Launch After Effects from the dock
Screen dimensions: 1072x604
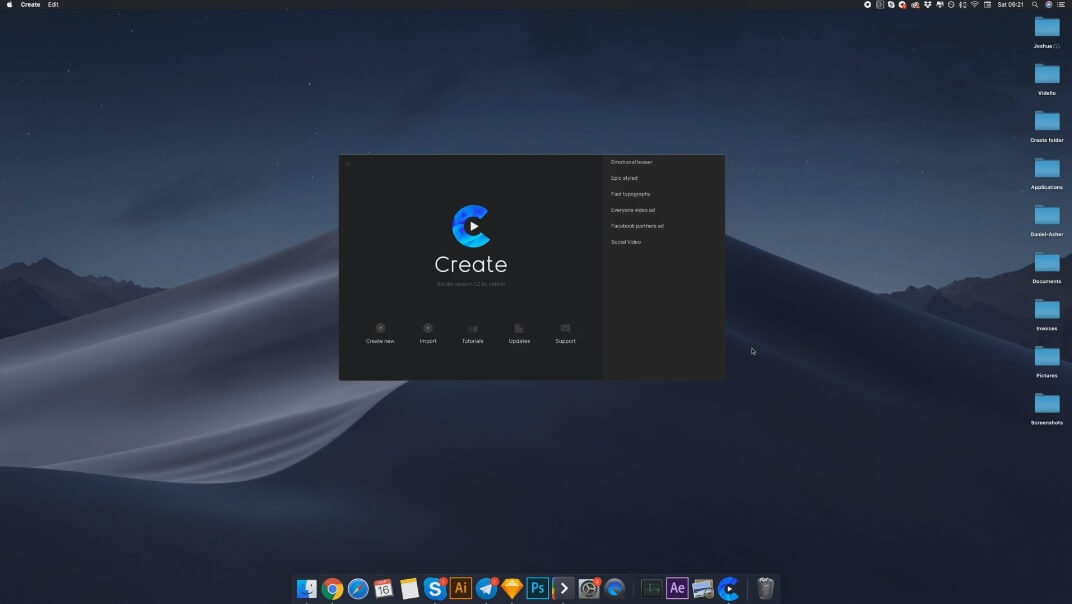(677, 588)
